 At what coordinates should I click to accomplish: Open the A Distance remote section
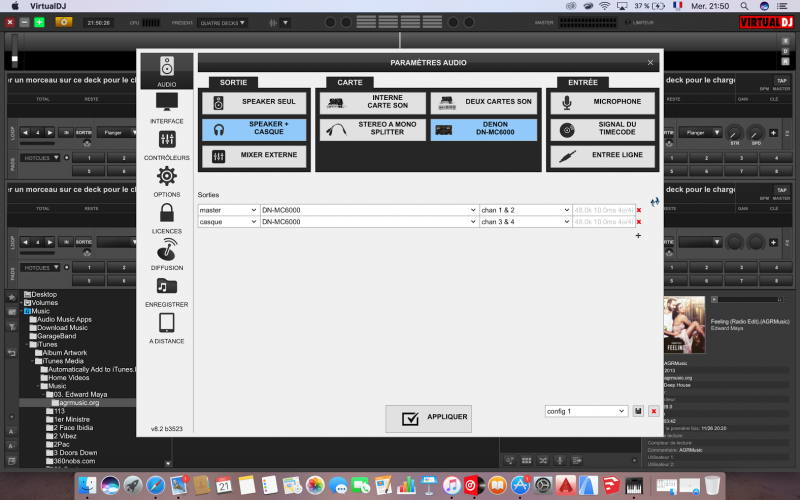click(x=166, y=328)
